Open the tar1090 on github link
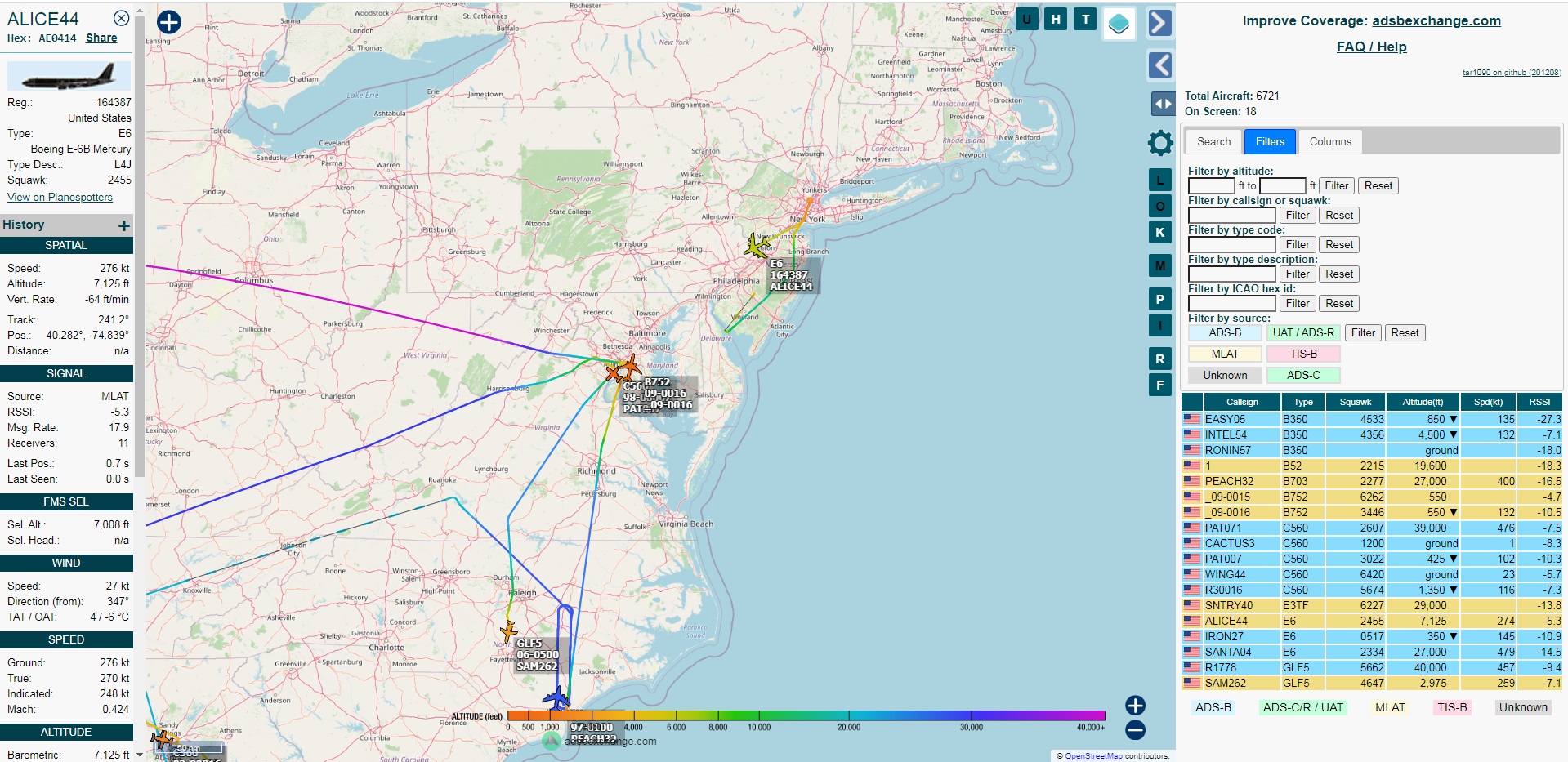 click(x=1512, y=73)
